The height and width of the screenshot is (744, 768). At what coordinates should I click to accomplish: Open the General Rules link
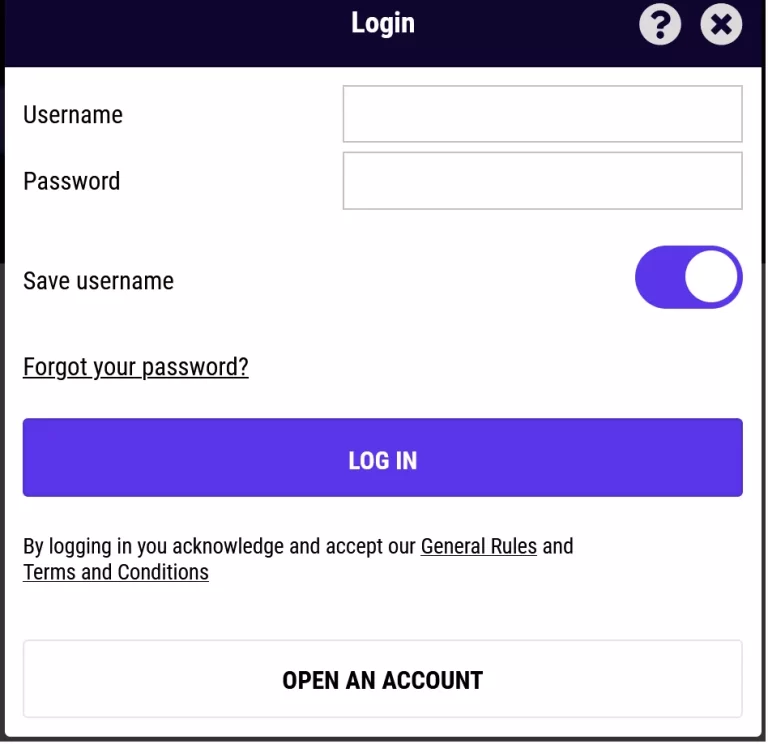click(478, 546)
